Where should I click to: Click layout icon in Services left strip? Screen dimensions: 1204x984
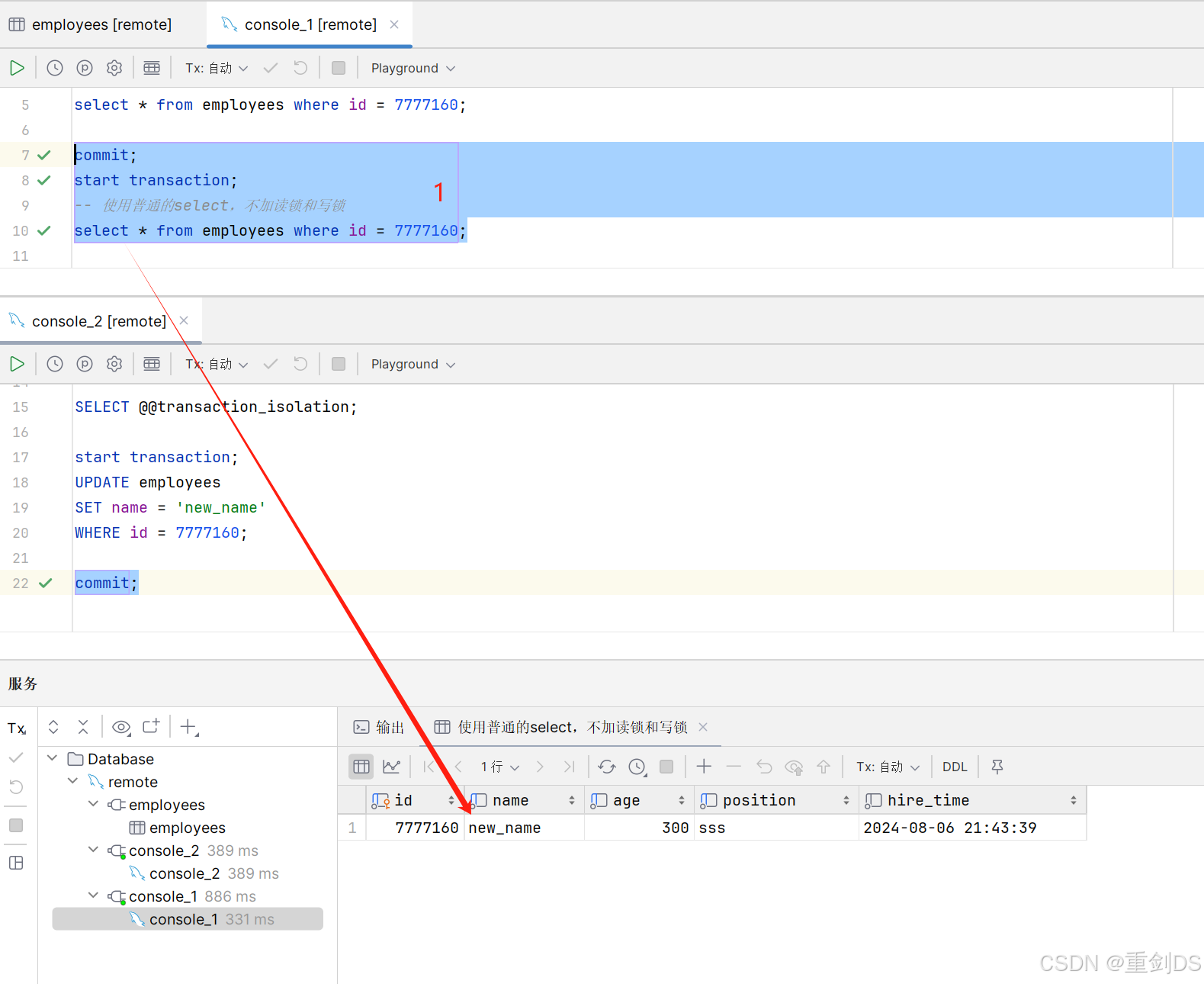[16, 863]
